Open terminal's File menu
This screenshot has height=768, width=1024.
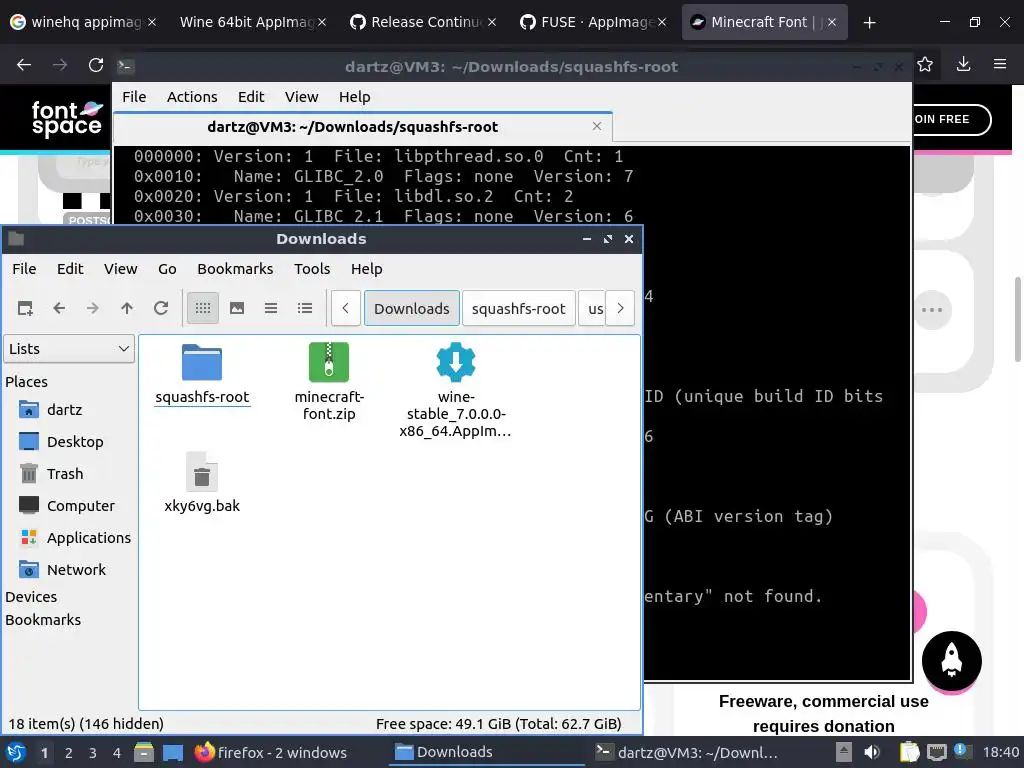click(x=134, y=97)
